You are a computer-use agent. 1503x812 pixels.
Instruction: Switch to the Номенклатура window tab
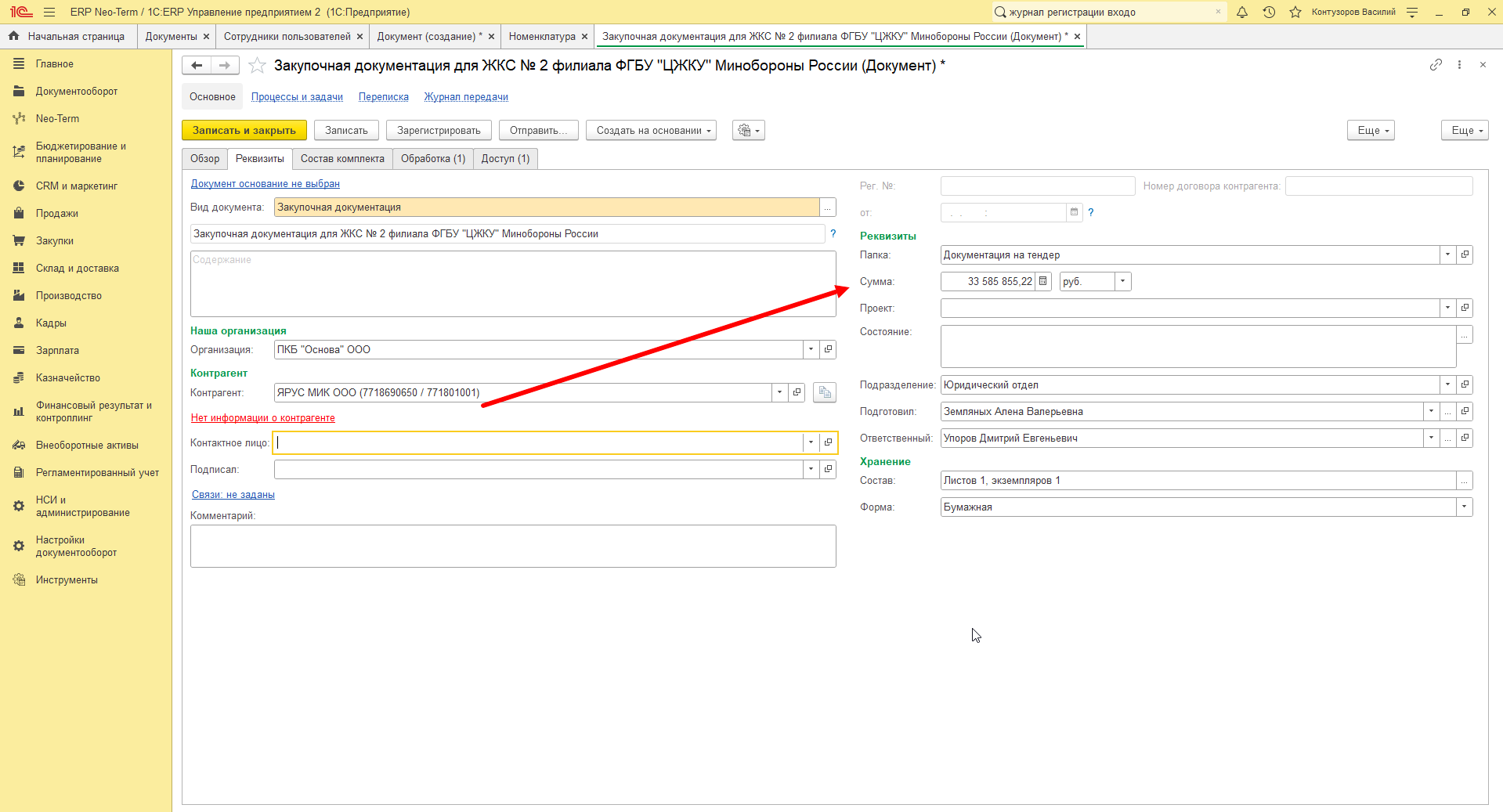pos(542,37)
